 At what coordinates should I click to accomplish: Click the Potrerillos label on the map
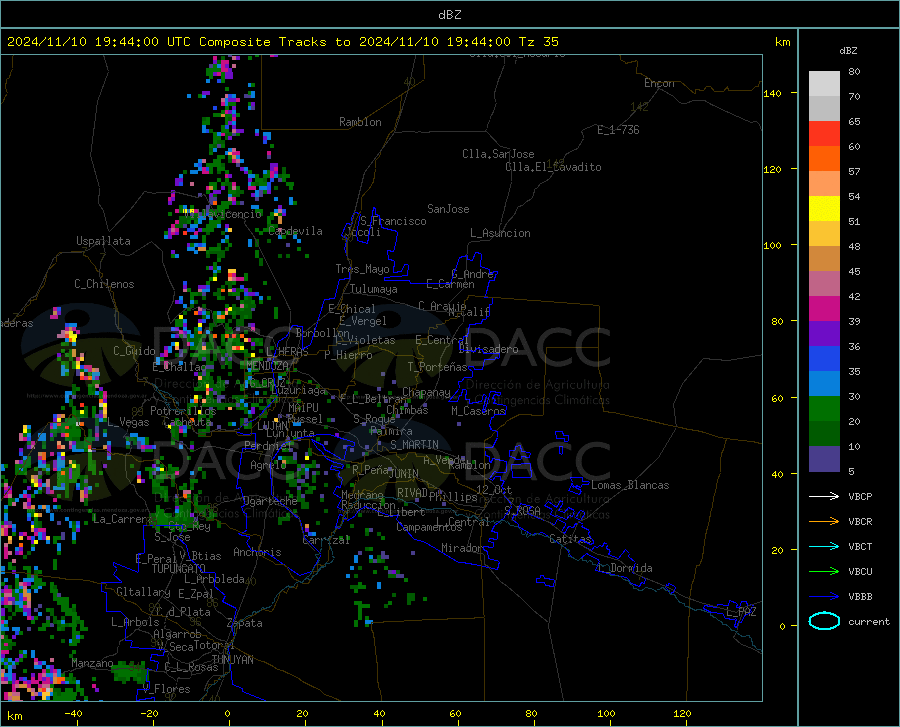click(x=183, y=411)
